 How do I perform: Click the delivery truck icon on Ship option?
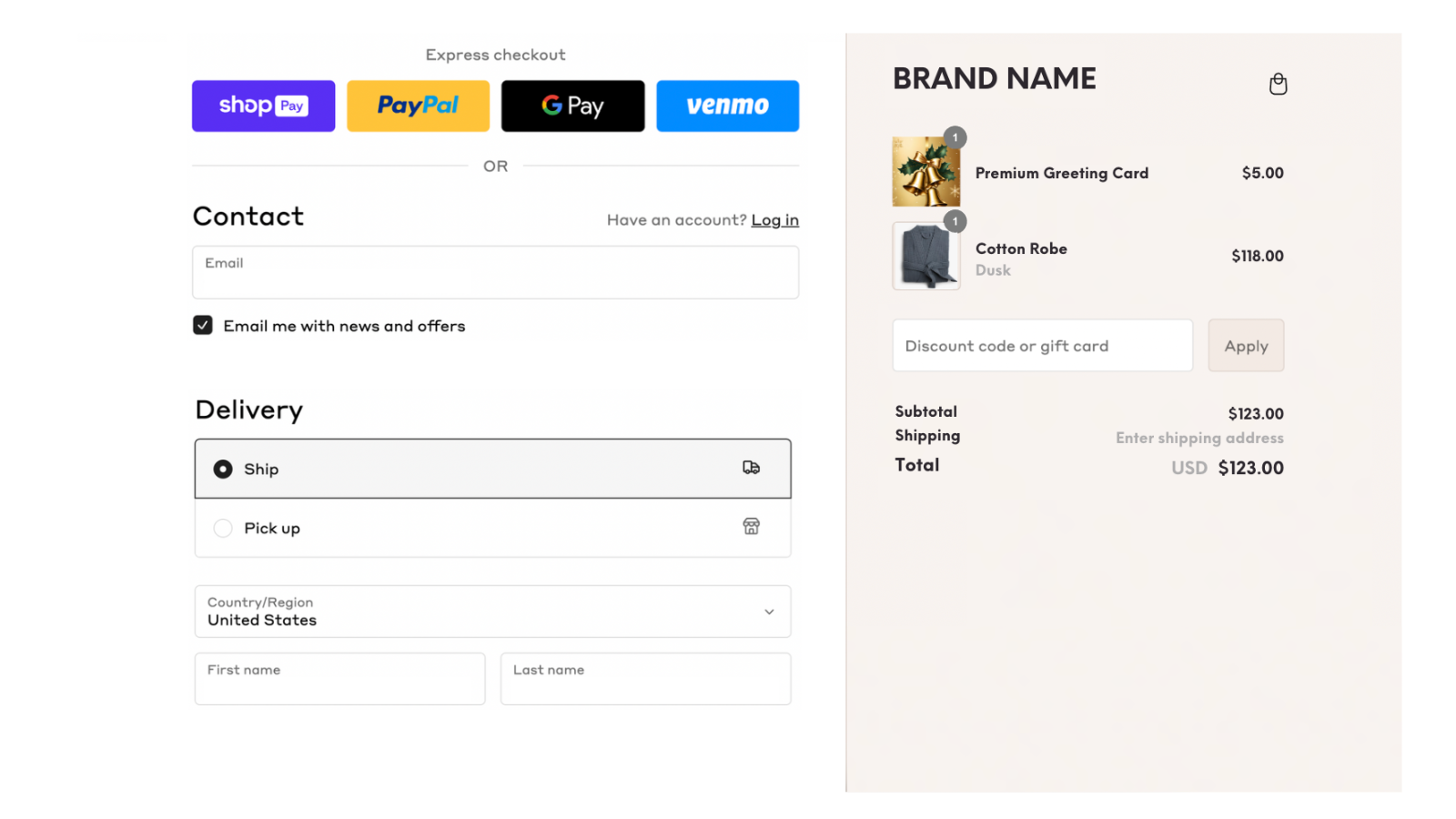(x=749, y=467)
